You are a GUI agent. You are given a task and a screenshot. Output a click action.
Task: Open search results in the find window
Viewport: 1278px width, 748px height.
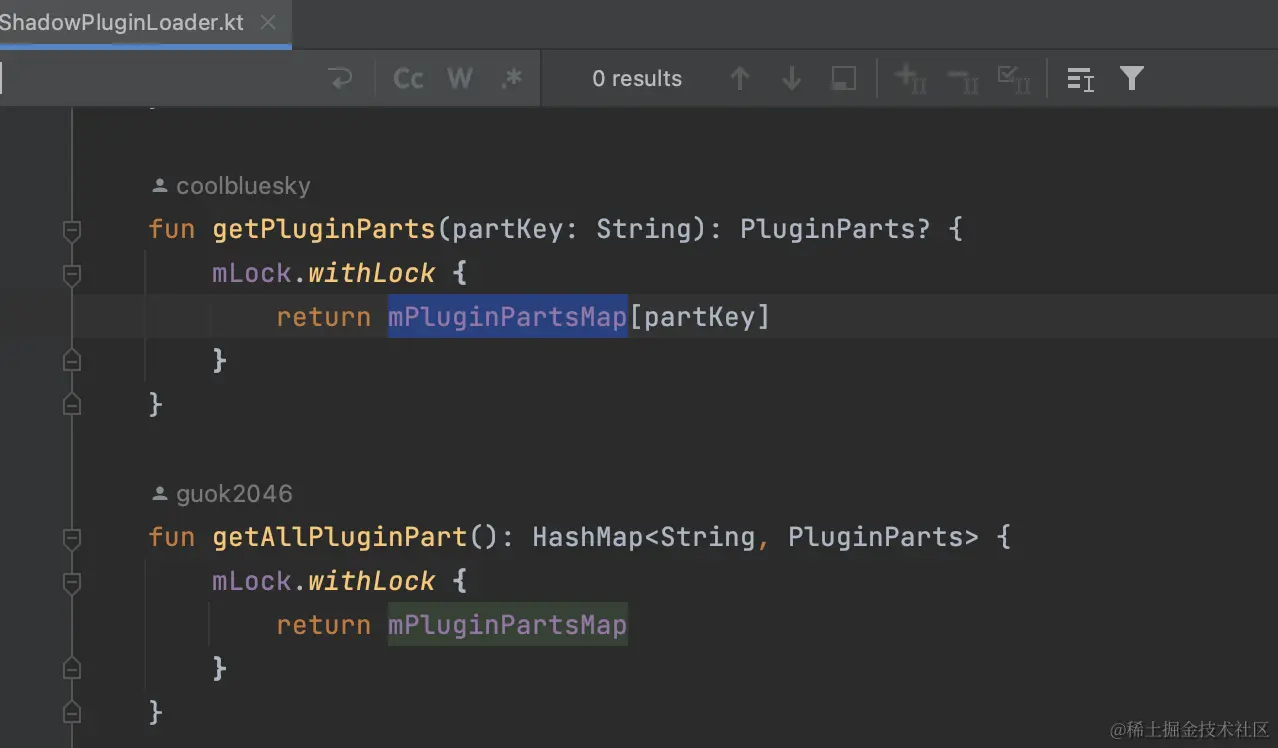[844, 79]
